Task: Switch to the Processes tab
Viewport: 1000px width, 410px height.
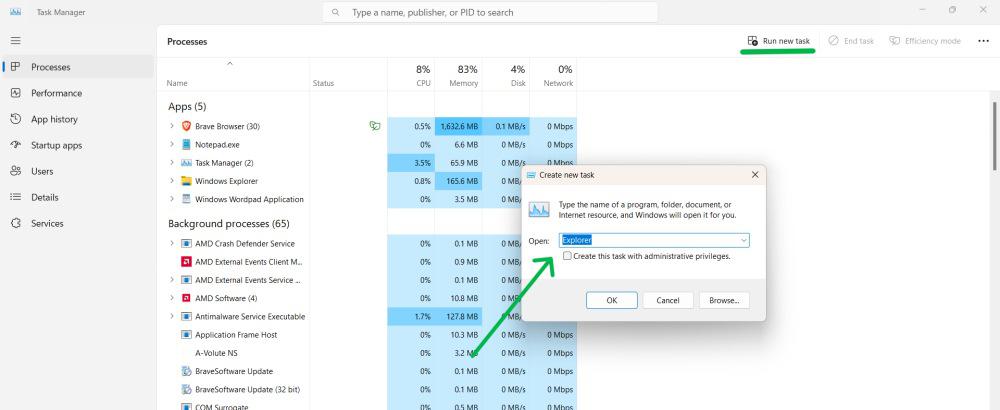Action: (78, 67)
